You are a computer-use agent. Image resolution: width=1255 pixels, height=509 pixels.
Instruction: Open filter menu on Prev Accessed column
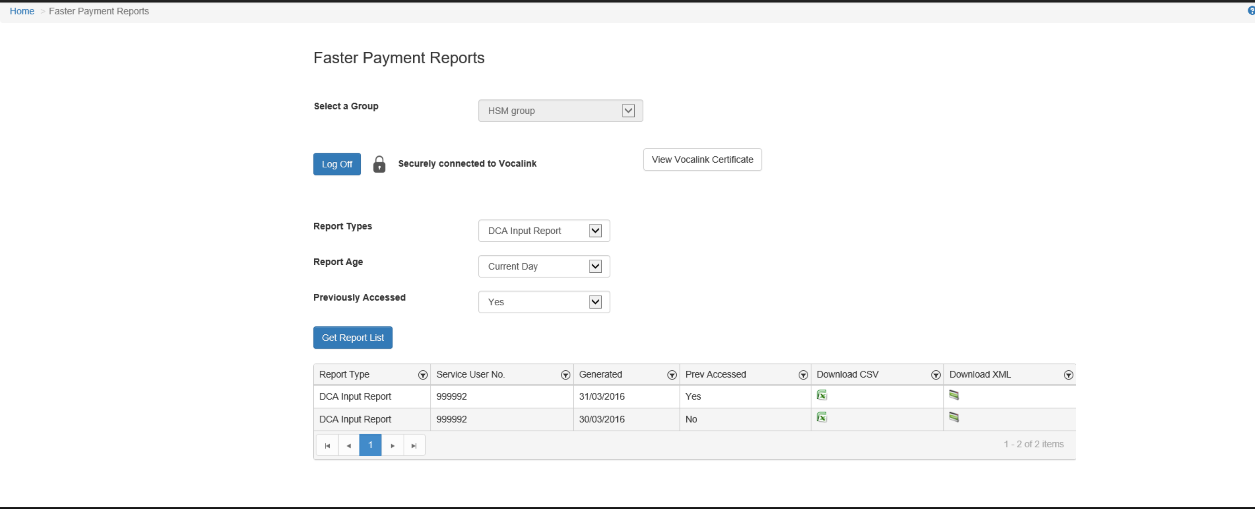(x=803, y=375)
